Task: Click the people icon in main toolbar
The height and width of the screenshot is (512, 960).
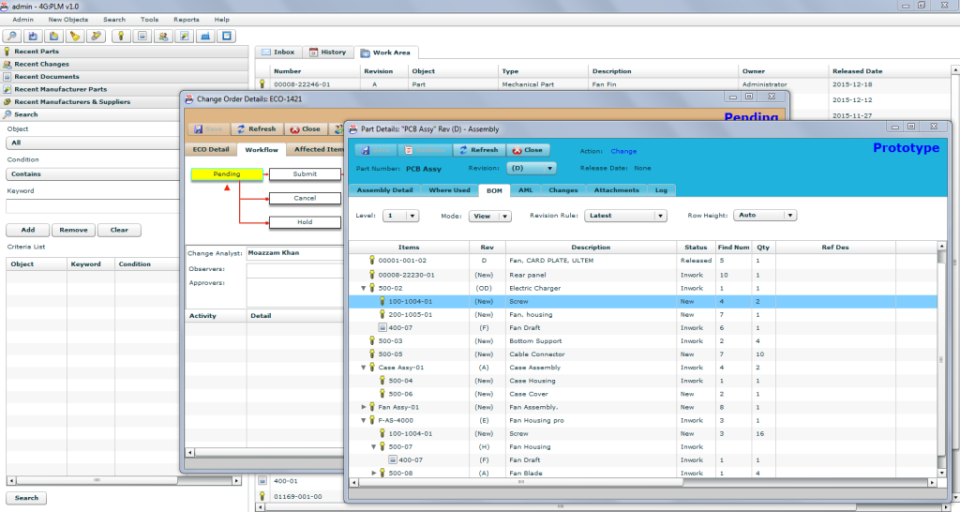Action: point(163,36)
